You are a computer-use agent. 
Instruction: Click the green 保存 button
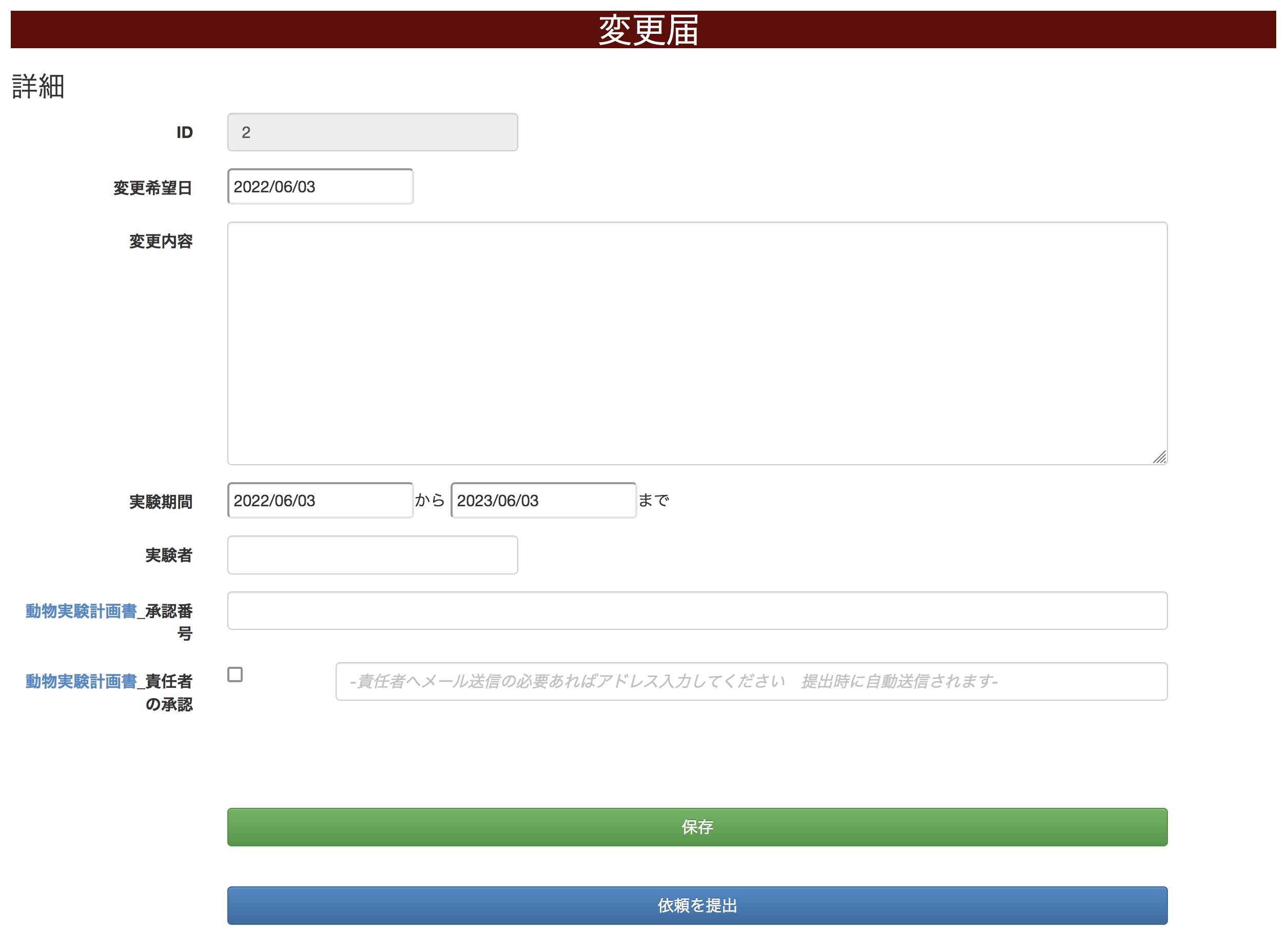(696, 827)
